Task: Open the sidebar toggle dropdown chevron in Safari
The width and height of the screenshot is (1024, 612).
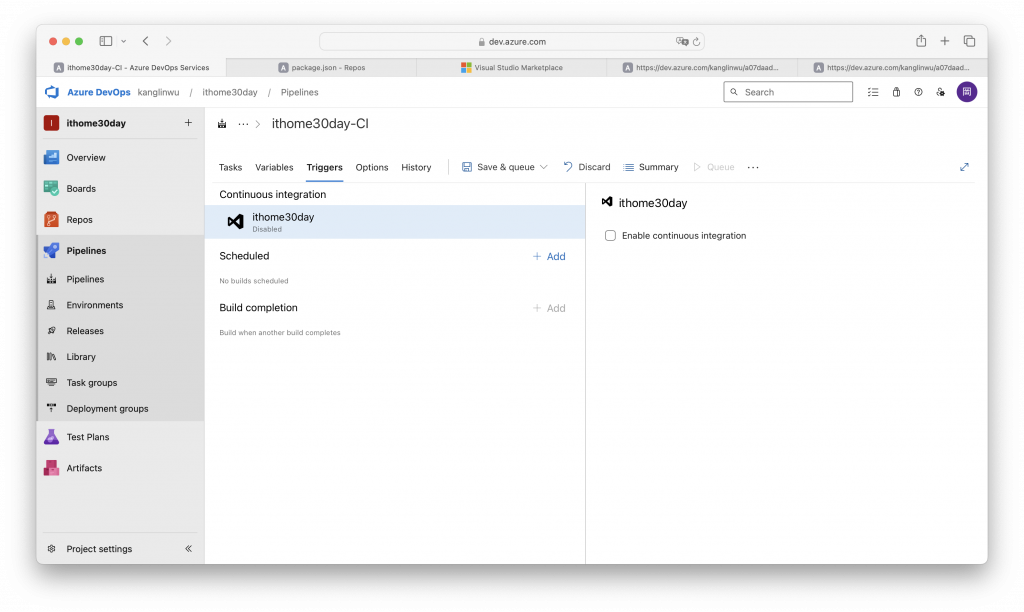Action: point(123,41)
